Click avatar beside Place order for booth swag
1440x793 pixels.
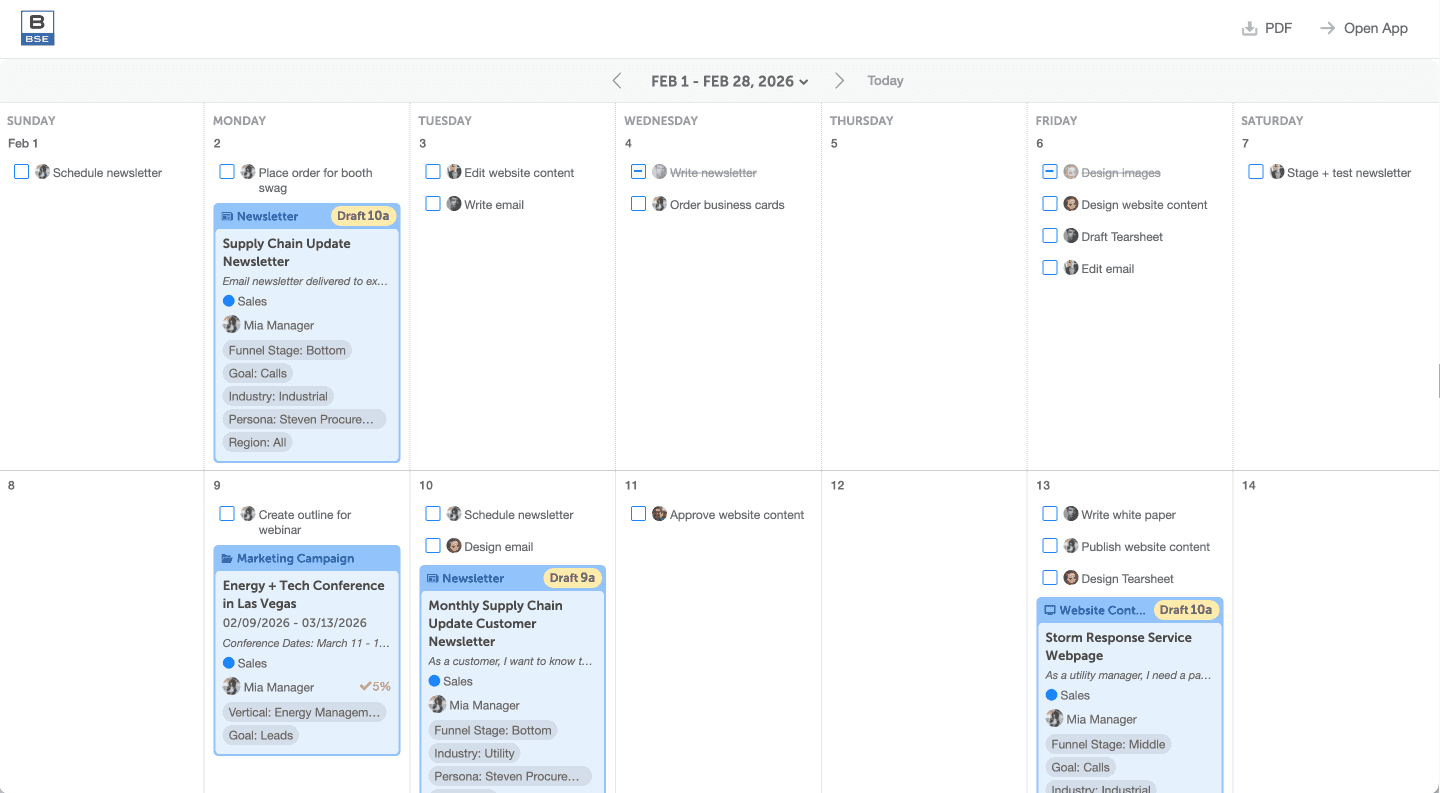point(249,172)
